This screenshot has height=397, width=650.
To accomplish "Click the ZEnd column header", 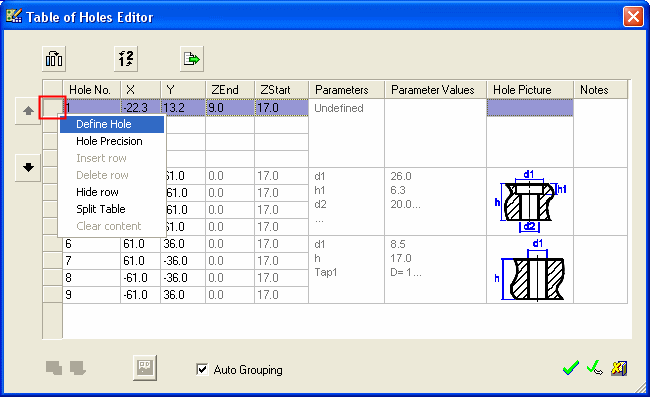I will click(x=230, y=90).
